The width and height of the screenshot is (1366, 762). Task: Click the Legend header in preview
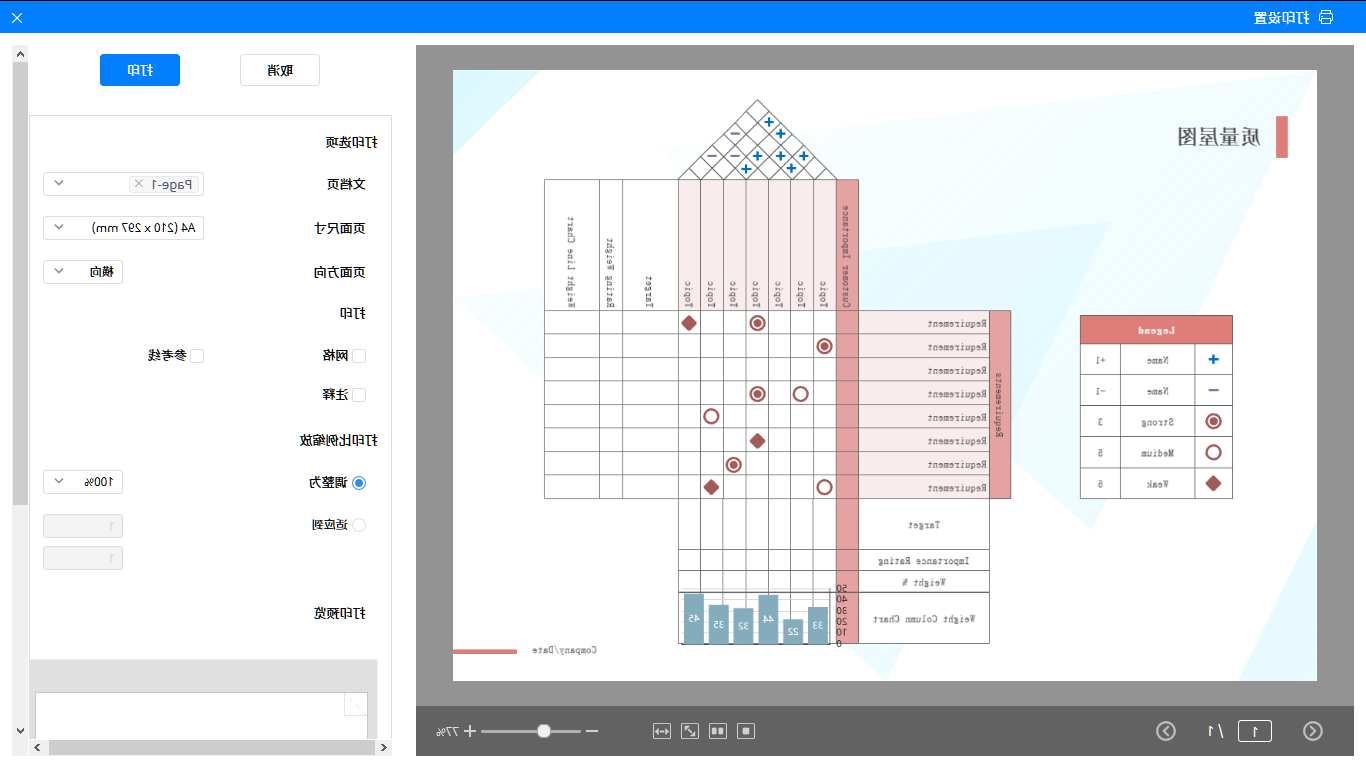click(1156, 330)
